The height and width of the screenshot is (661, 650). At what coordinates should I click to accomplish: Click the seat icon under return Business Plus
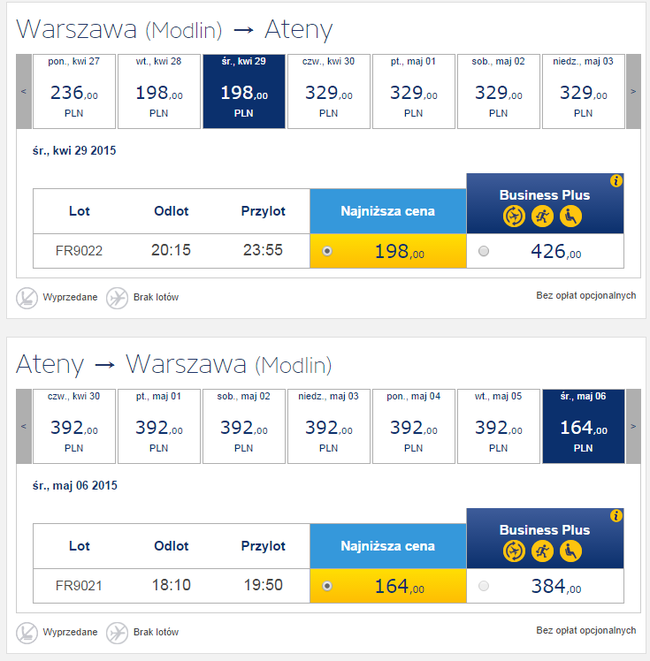point(570,549)
